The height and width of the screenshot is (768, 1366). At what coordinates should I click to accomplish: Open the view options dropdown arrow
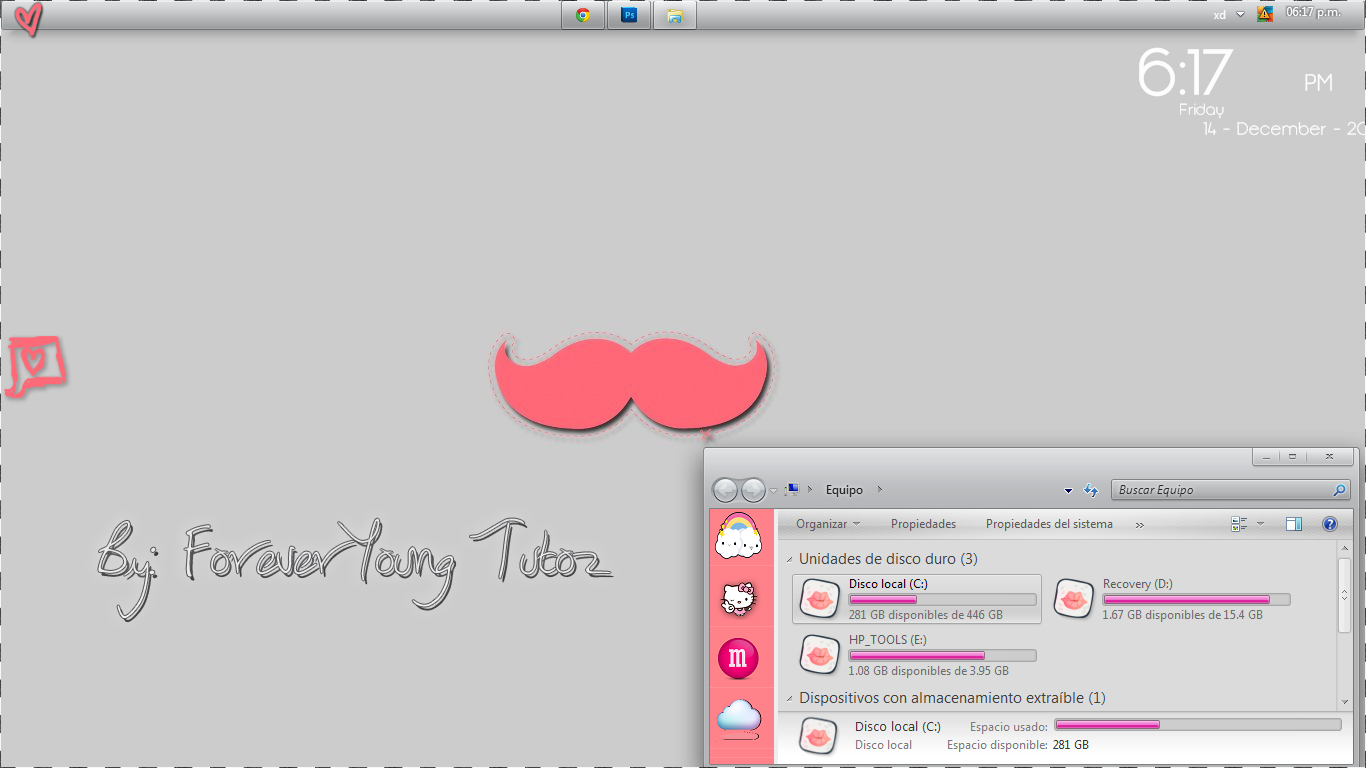coord(1260,524)
